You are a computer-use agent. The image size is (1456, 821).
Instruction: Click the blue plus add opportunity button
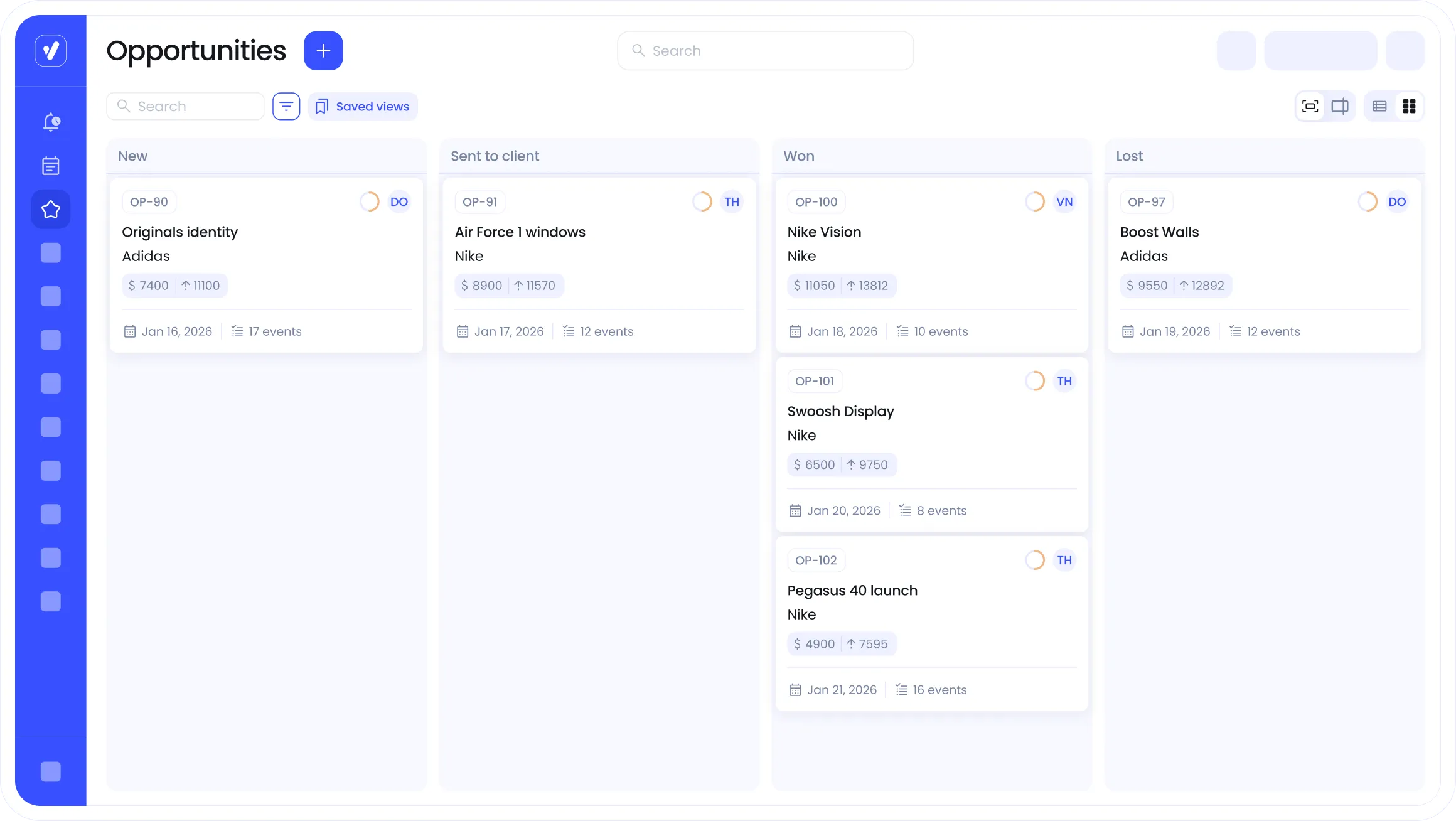point(323,51)
